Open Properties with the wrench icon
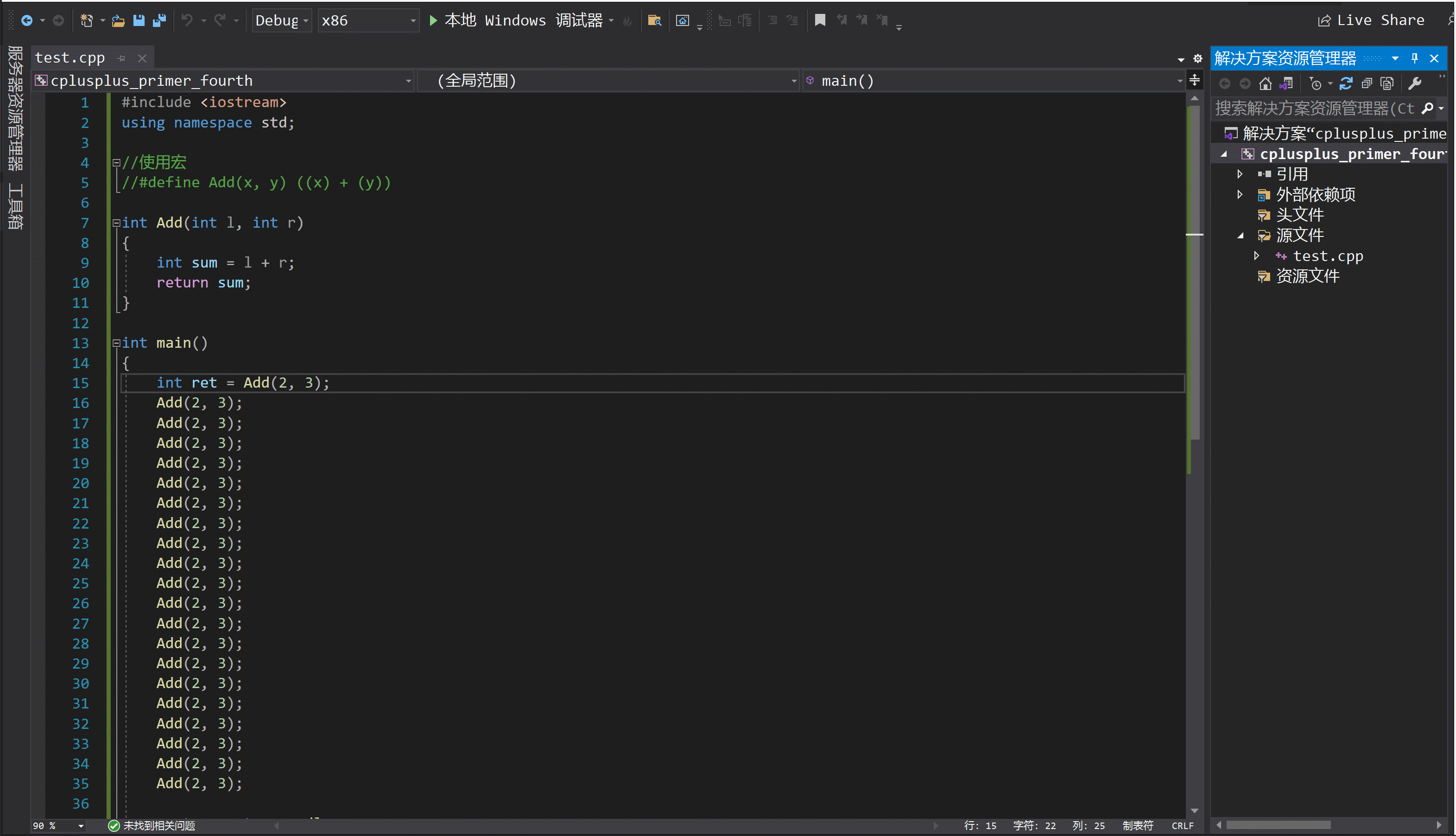1456x836 pixels. pos(1415,84)
